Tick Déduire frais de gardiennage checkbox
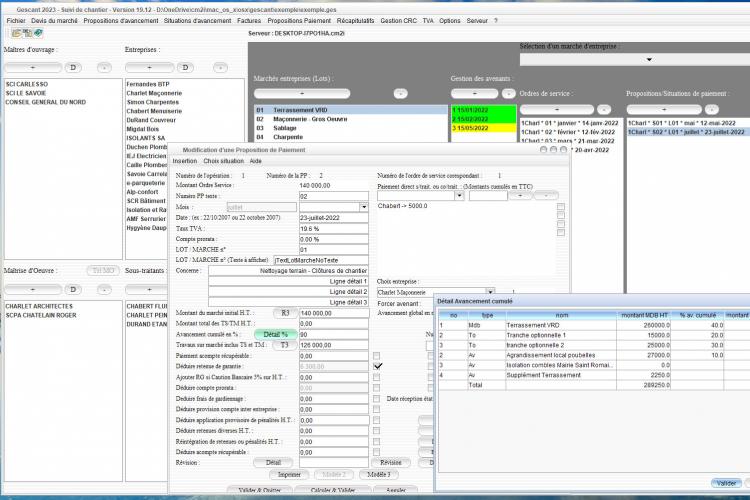Viewport: 750px width, 500px height. point(376,399)
